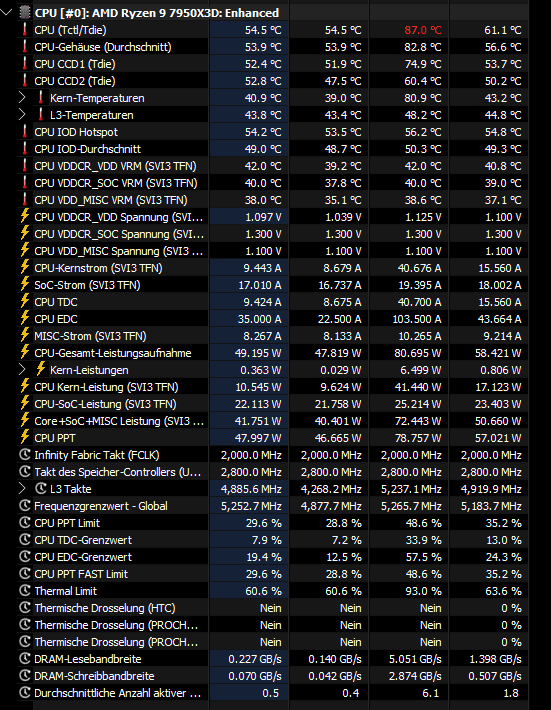Click thermometer icon beside CPU VDDCR_SOC VRM
Viewport: 551px width, 710px height.
point(25,182)
